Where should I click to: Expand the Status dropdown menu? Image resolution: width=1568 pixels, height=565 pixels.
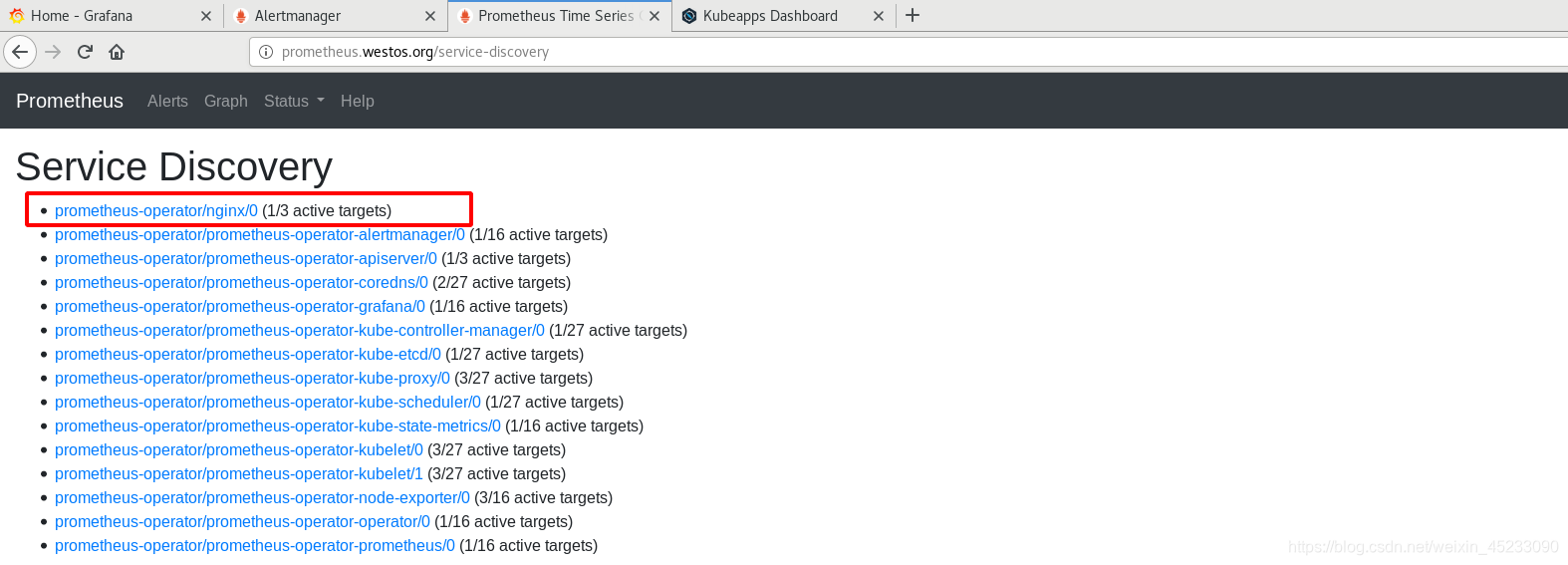294,101
